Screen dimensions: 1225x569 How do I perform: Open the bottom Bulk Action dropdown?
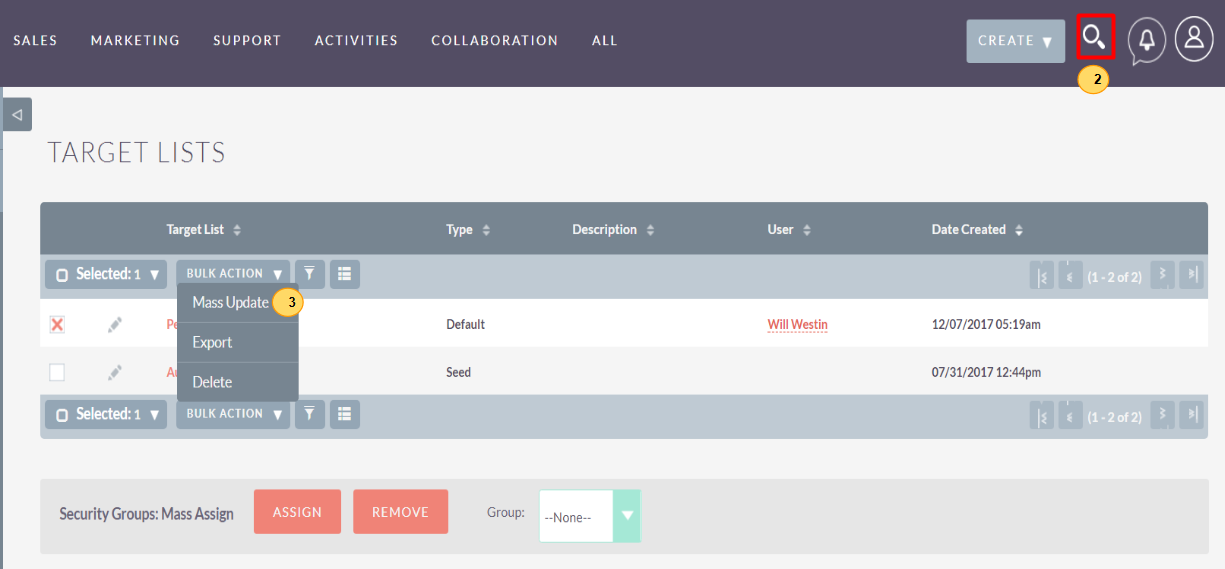tap(233, 414)
